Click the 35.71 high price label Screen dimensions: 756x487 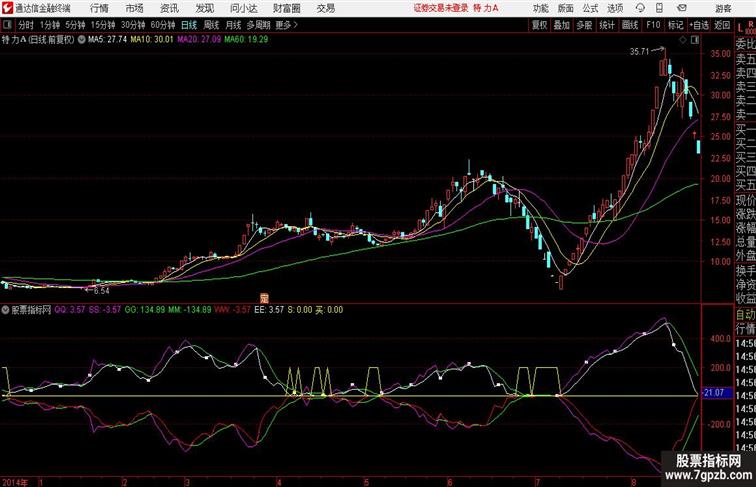click(x=639, y=51)
